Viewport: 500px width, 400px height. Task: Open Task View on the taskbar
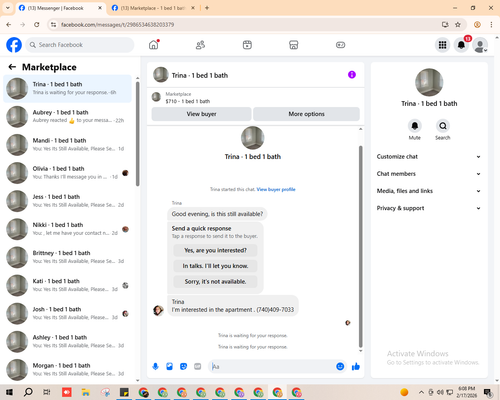pos(47,392)
